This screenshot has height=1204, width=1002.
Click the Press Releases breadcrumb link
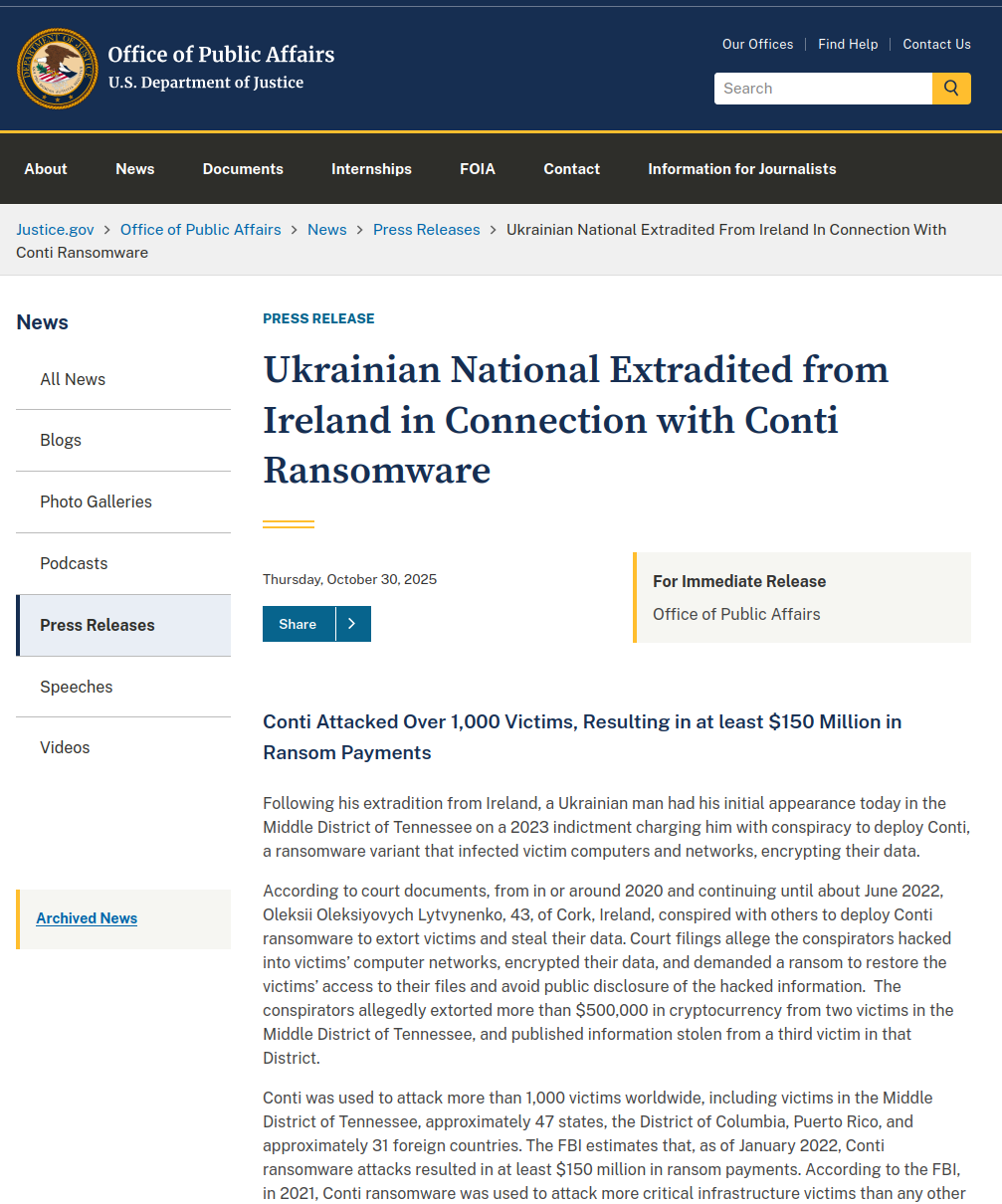pos(427,230)
